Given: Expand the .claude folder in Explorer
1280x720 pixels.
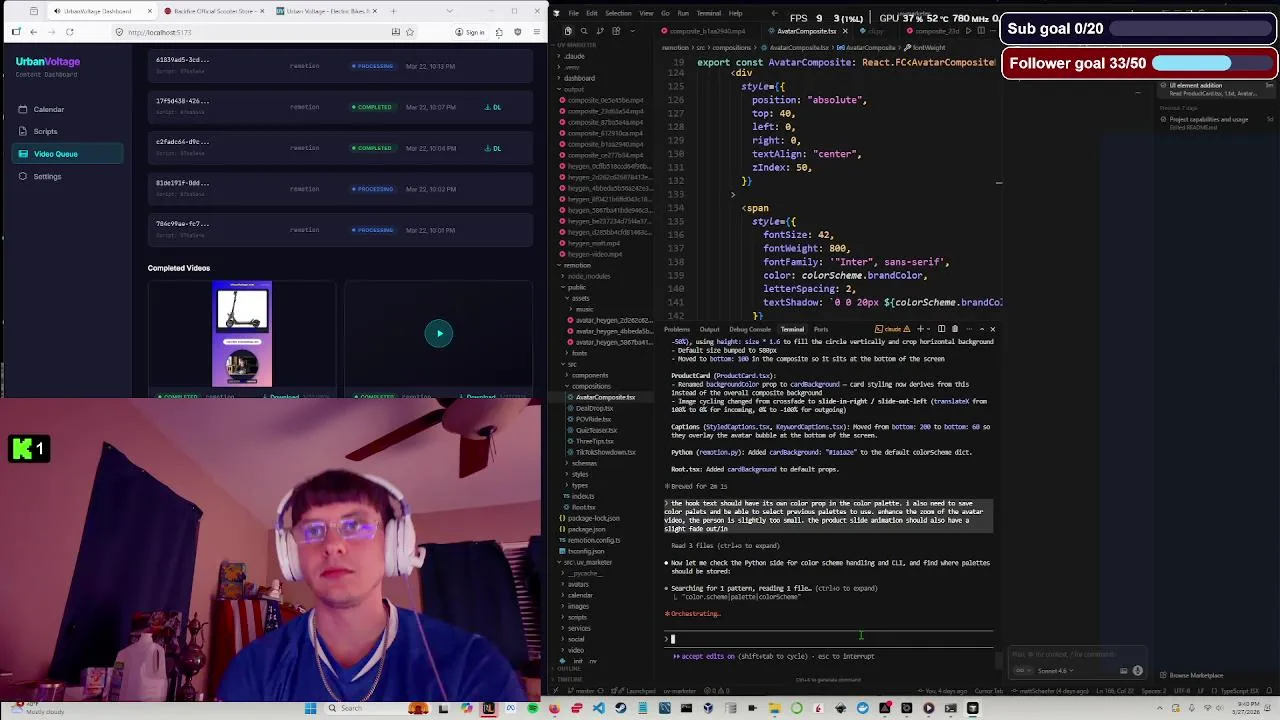Looking at the screenshot, I should point(575,56).
